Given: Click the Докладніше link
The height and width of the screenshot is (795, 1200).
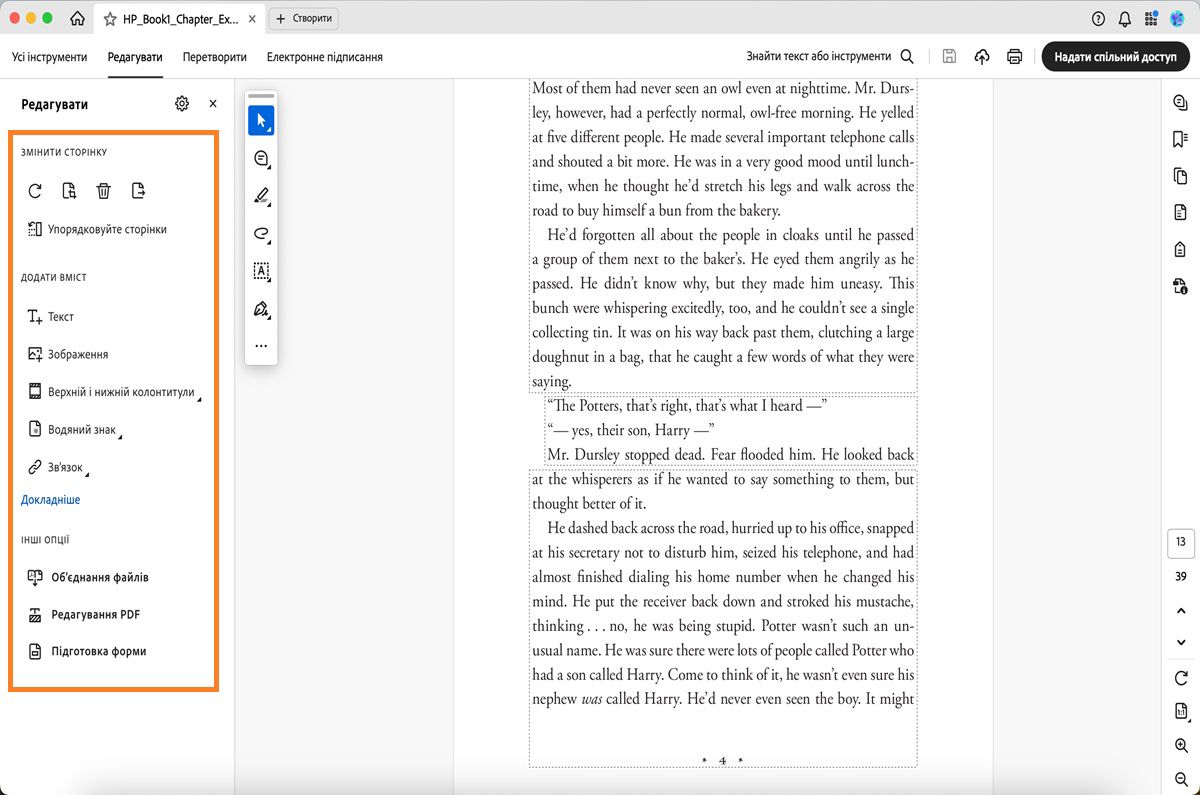Looking at the screenshot, I should pos(51,500).
